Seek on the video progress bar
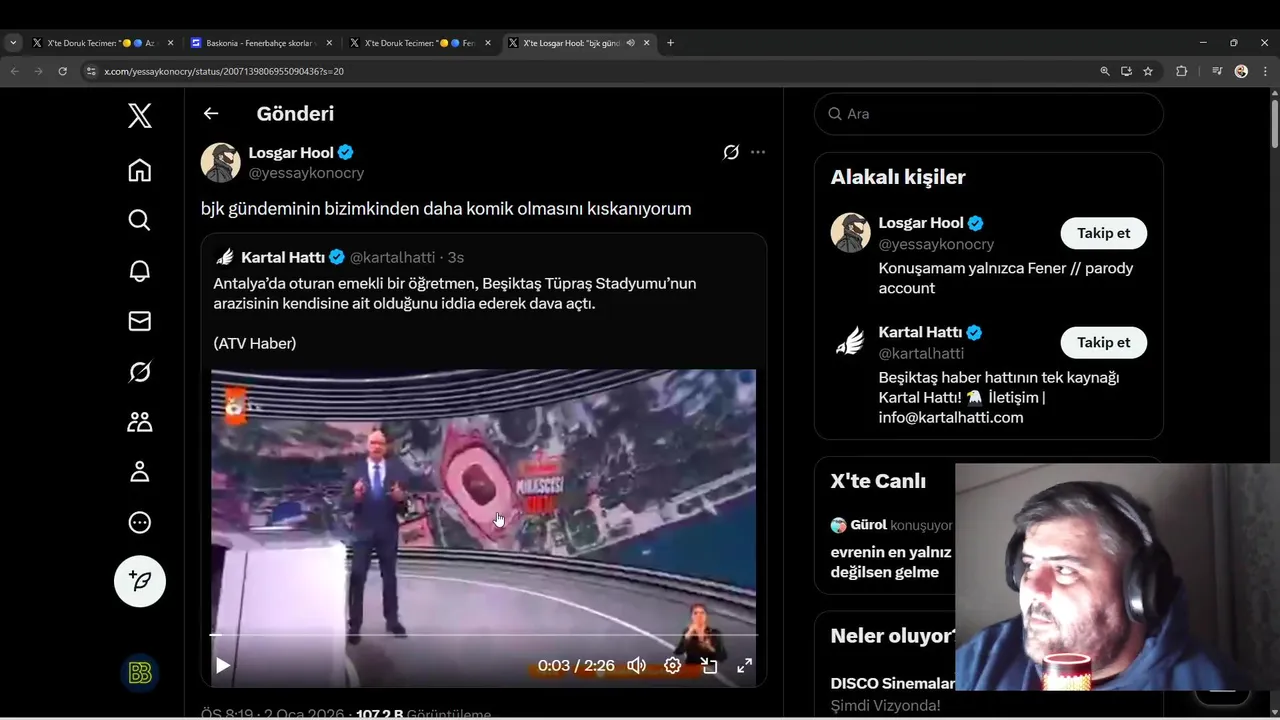Image resolution: width=1280 pixels, height=720 pixels. pyautogui.click(x=484, y=635)
